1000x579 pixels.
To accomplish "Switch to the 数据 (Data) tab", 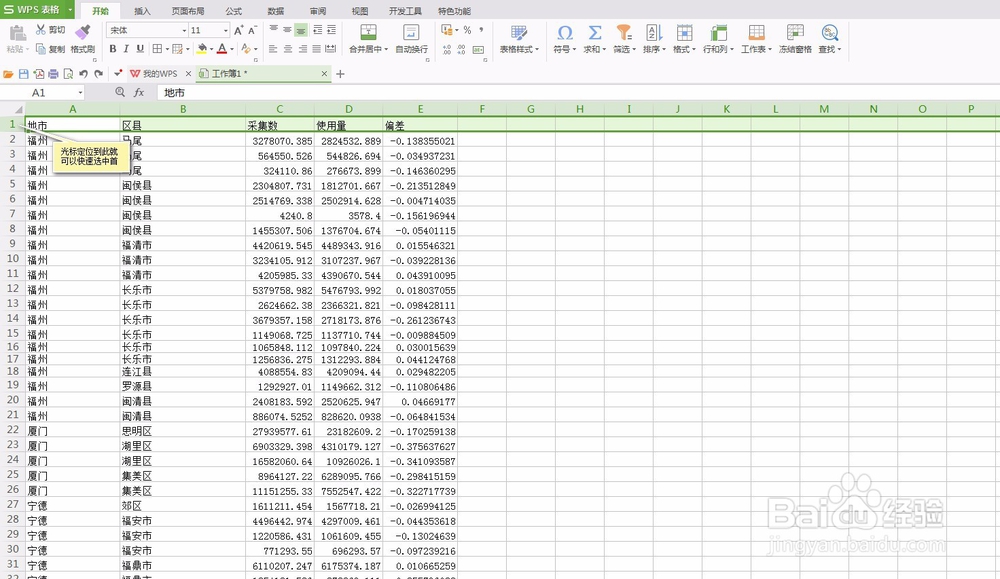I will click(276, 11).
